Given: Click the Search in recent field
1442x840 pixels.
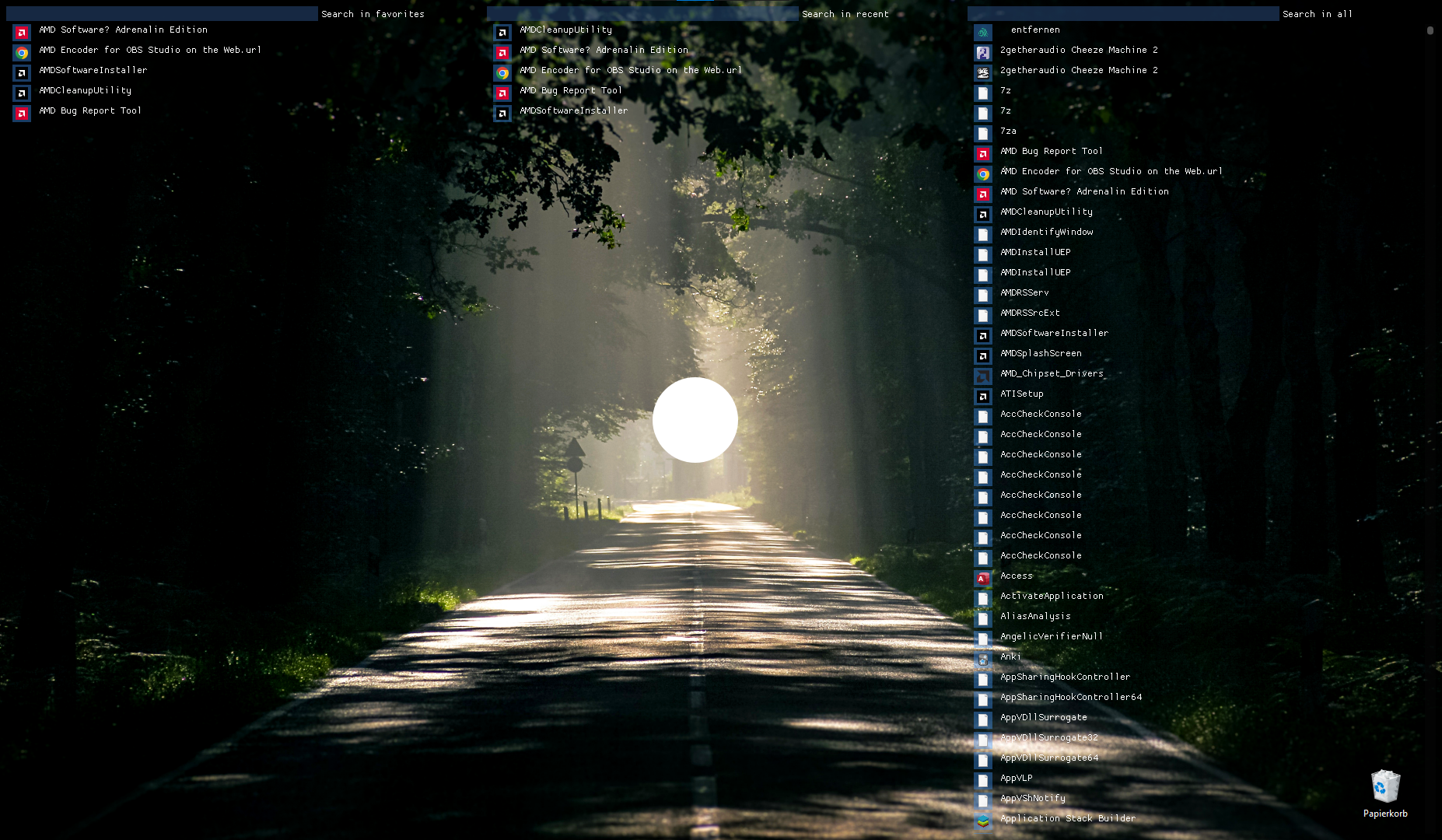Looking at the screenshot, I should pos(638,13).
